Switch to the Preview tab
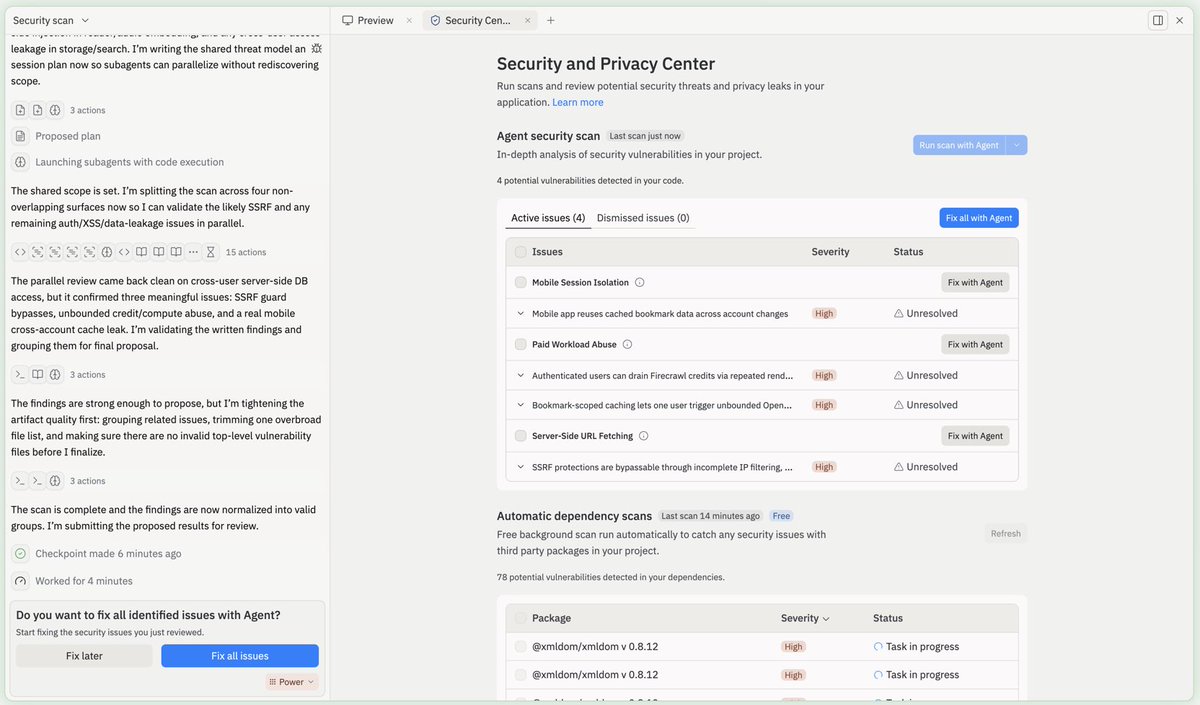 click(x=368, y=20)
